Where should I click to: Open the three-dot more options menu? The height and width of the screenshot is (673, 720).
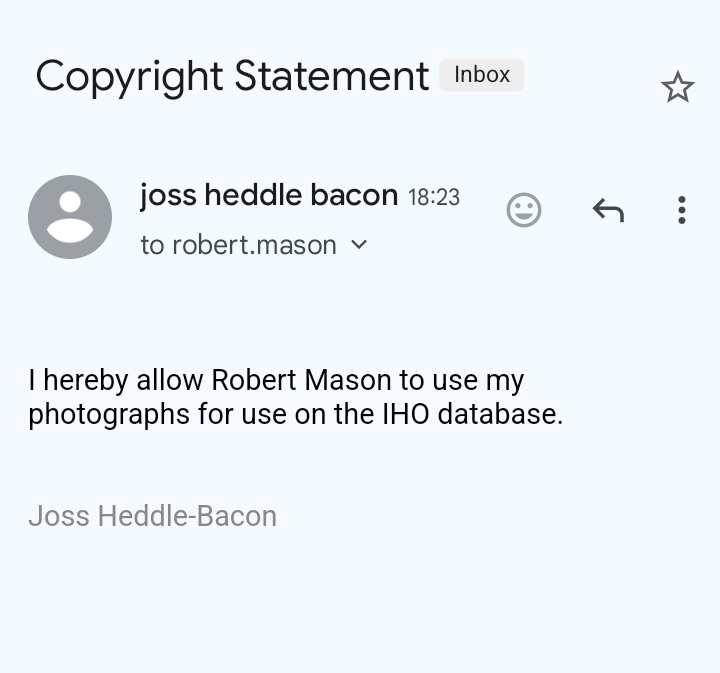pos(682,210)
